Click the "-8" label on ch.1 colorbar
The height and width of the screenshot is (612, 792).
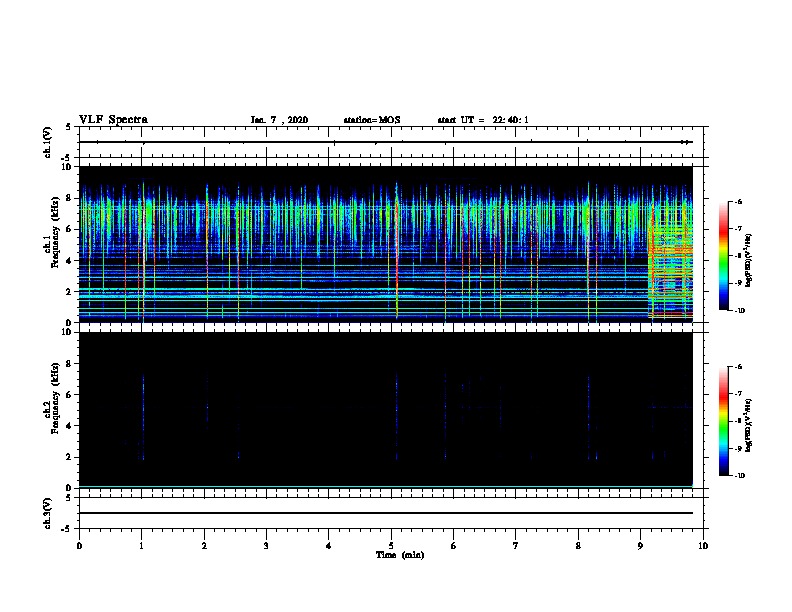click(738, 256)
